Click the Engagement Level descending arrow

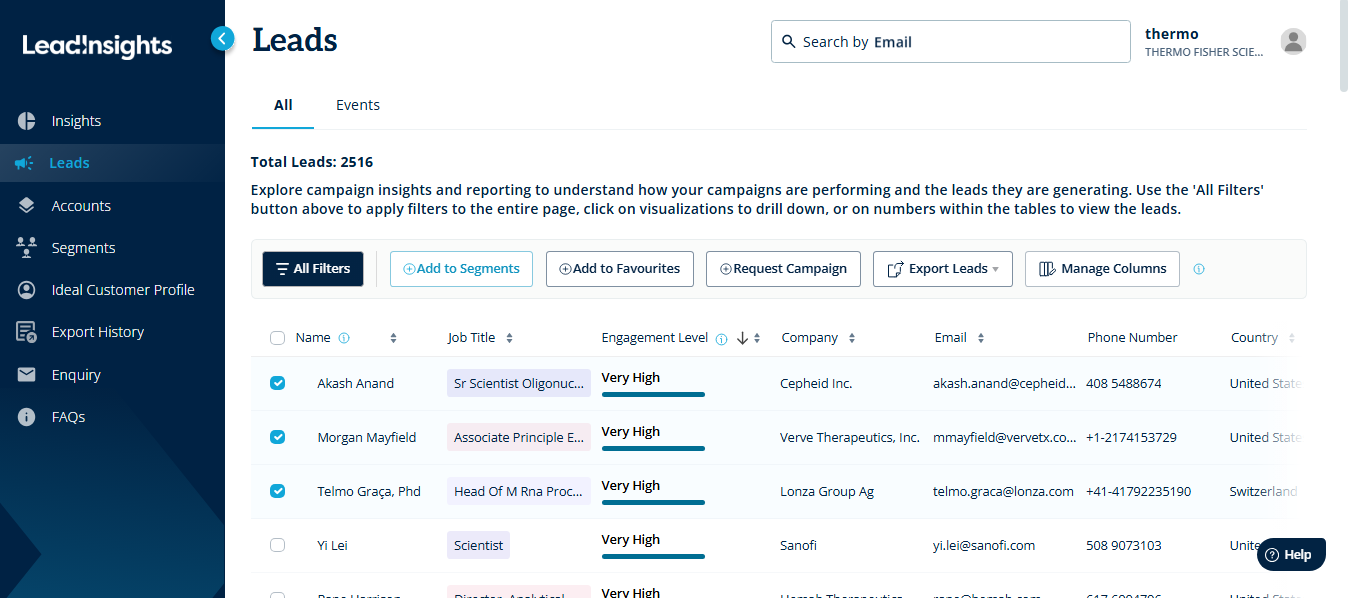(742, 338)
